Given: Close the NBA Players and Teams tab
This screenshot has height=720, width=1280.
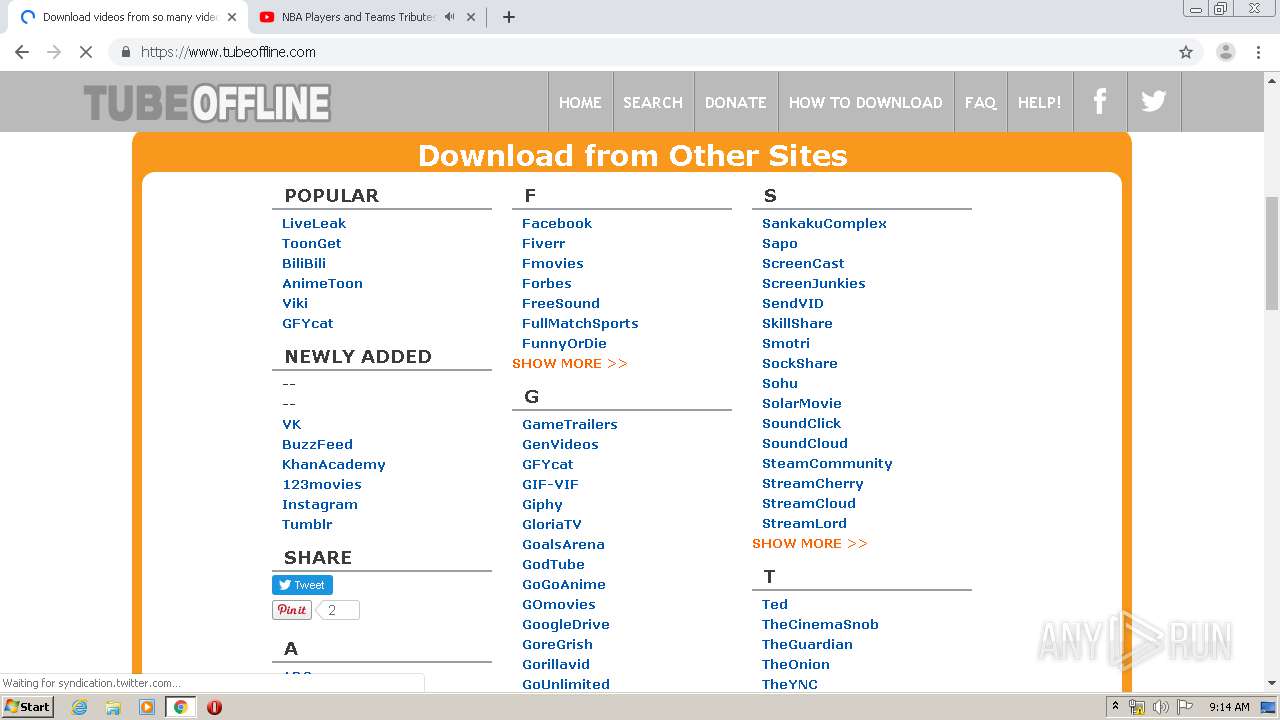Looking at the screenshot, I should [x=471, y=17].
